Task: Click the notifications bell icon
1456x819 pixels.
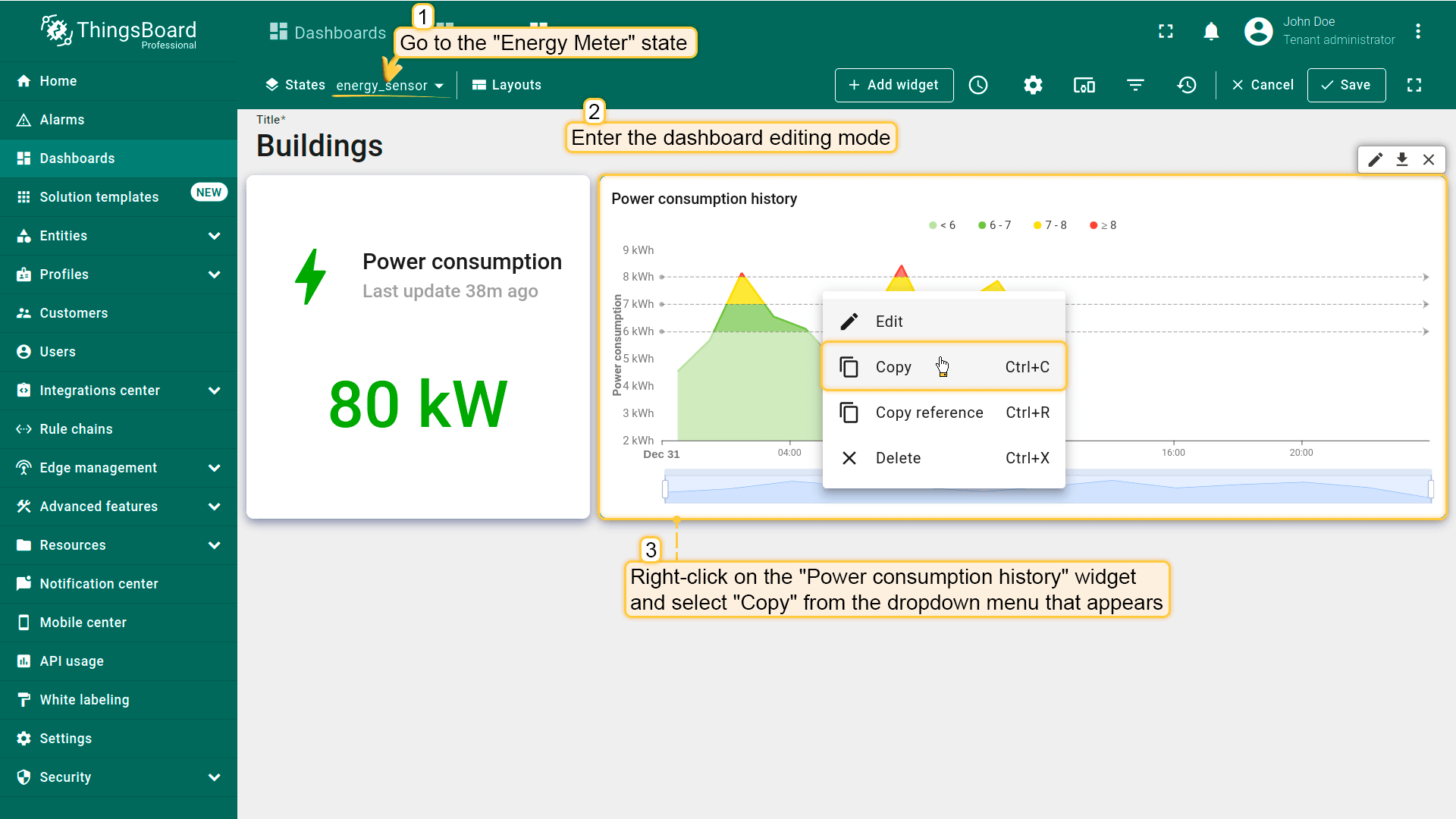Action: (1211, 31)
